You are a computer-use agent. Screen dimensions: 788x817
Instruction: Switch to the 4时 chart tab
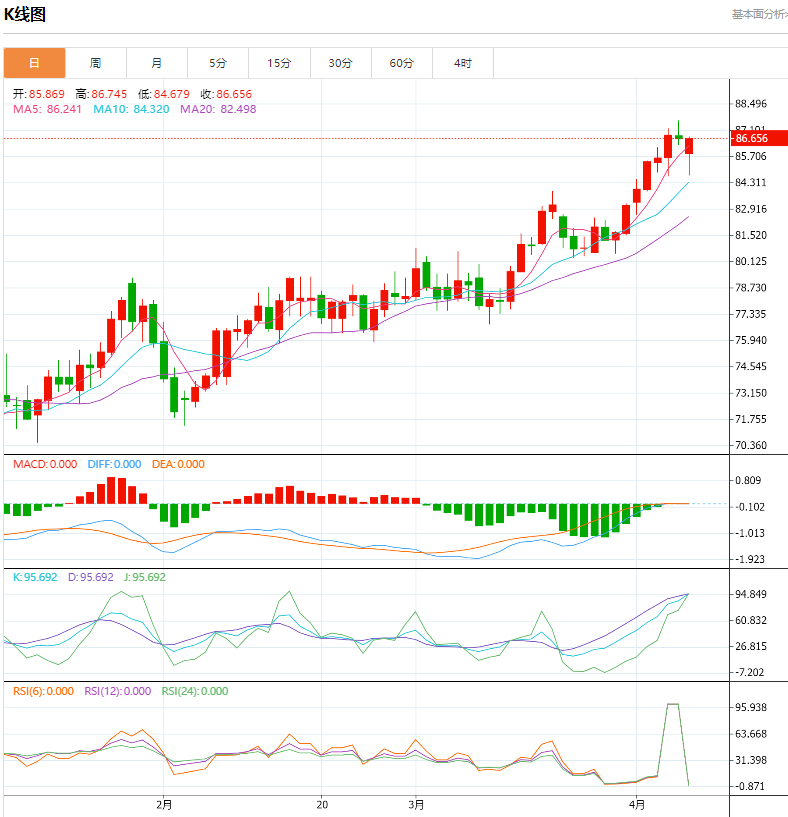point(462,63)
